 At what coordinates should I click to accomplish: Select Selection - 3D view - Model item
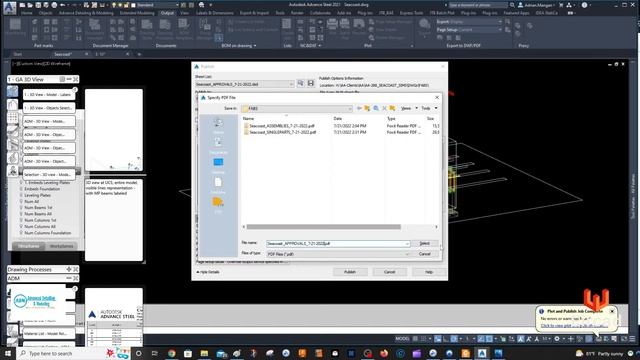point(49,175)
